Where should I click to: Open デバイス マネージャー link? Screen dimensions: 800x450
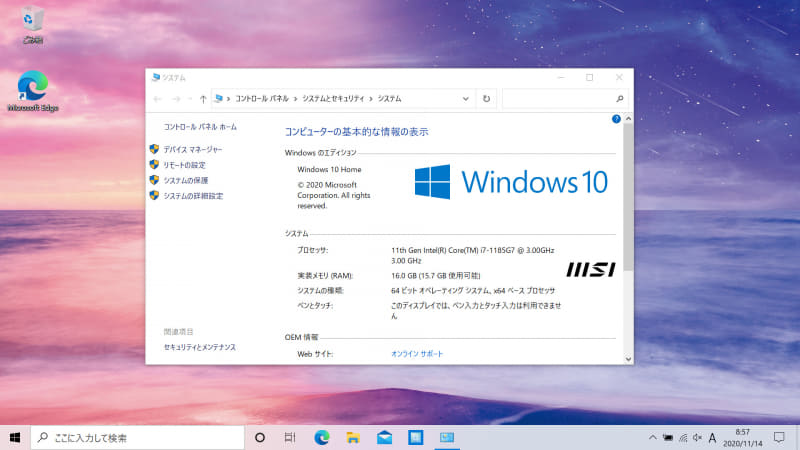pyautogui.click(x=192, y=149)
